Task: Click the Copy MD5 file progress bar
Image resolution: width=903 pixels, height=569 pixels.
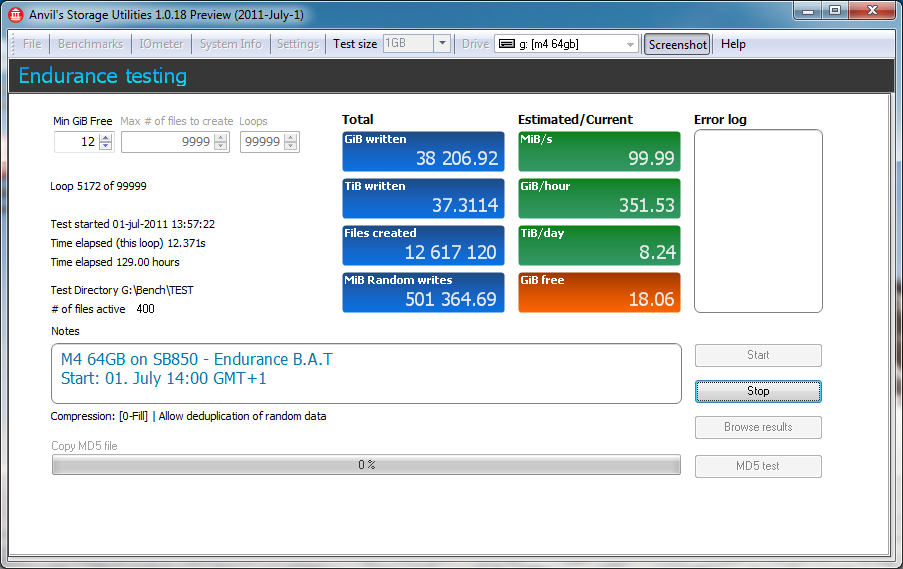Action: tap(366, 465)
